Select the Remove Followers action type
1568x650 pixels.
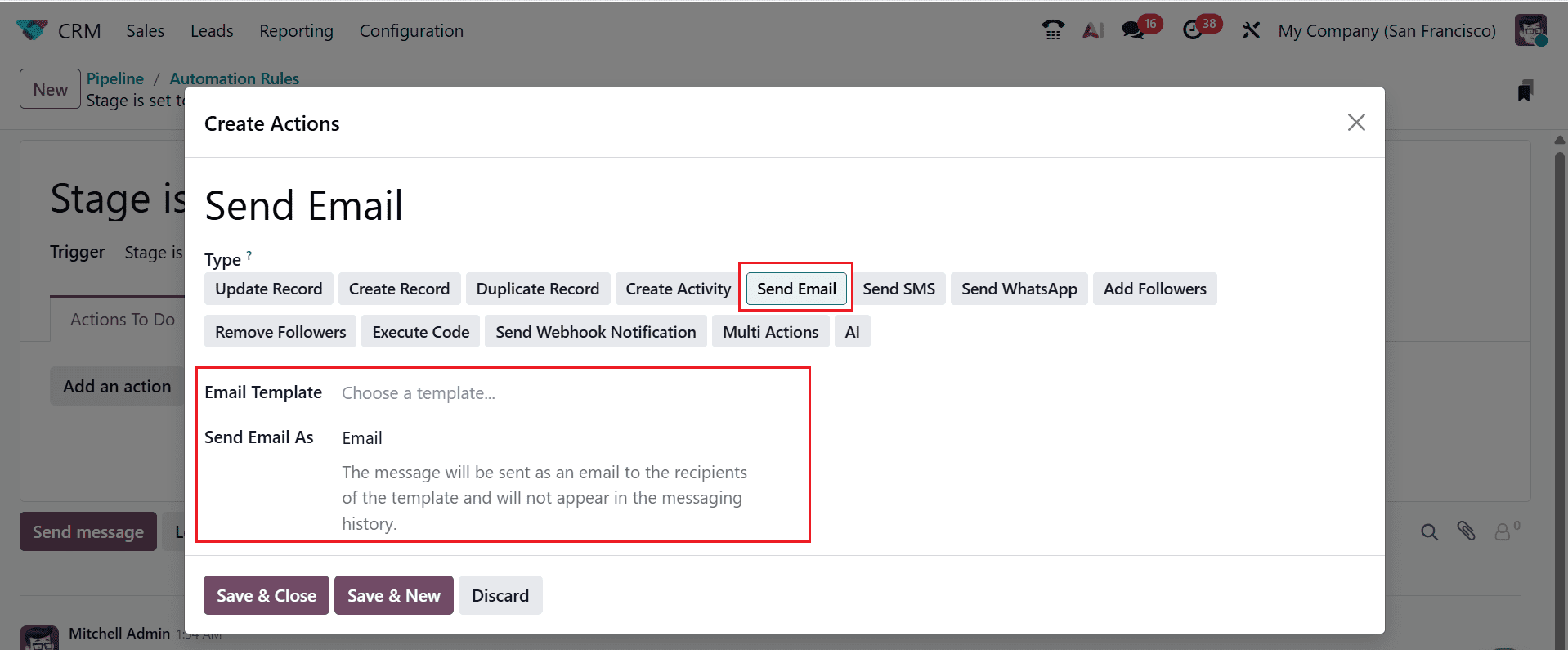click(x=280, y=332)
